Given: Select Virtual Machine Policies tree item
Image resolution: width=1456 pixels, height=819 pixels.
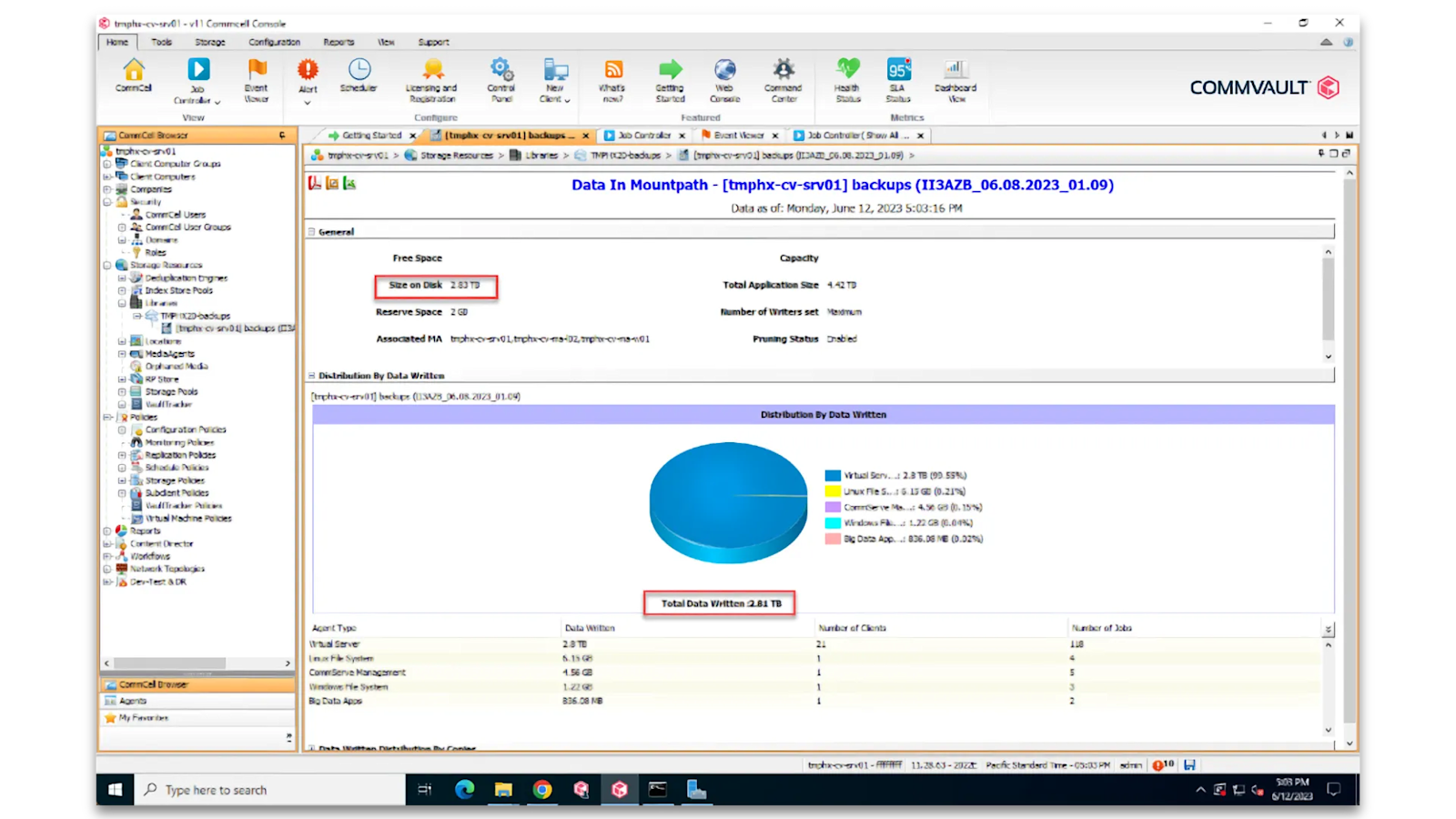Looking at the screenshot, I should pyautogui.click(x=188, y=519).
